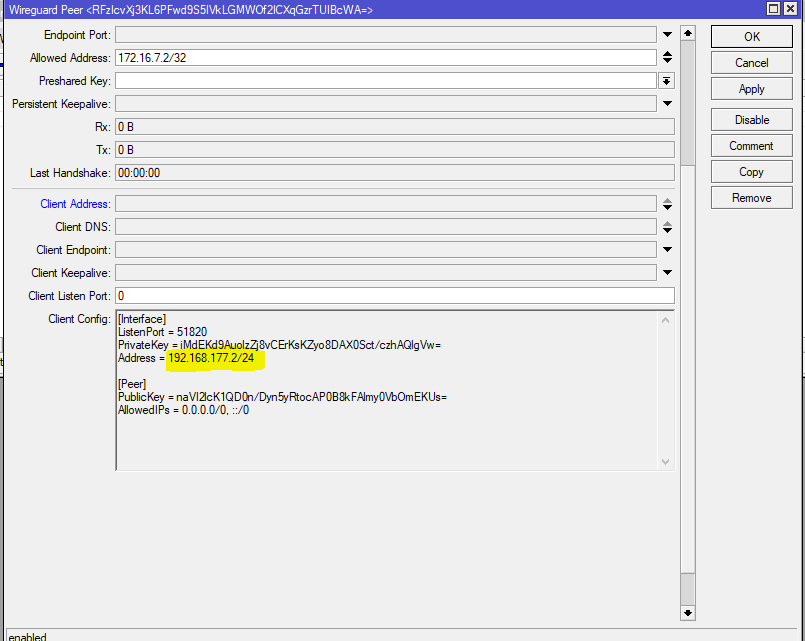Viewport: 805px width, 641px height.
Task: Focus the Allowed Address input field
Action: pos(386,57)
